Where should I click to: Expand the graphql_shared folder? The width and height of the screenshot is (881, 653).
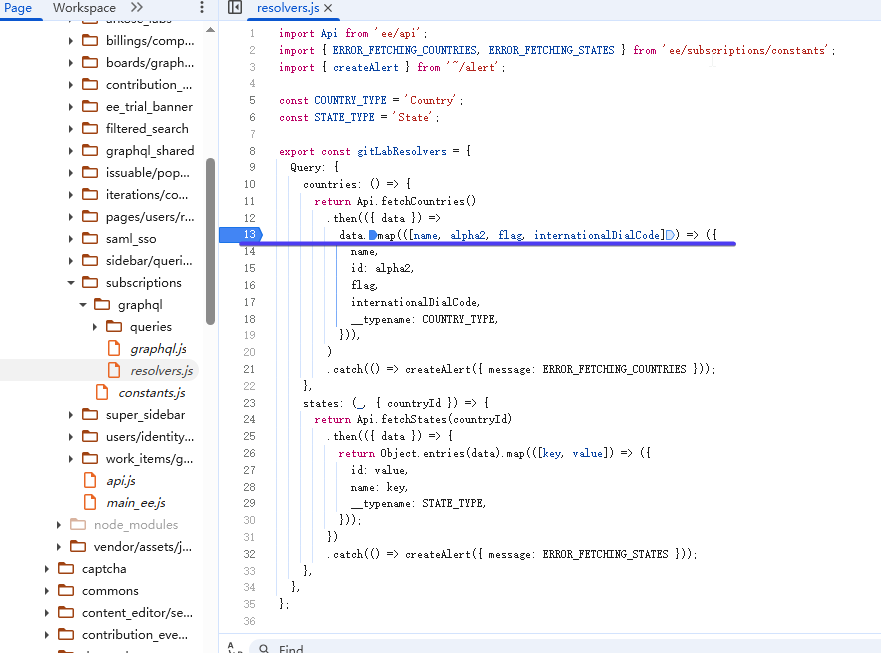[x=70, y=151]
